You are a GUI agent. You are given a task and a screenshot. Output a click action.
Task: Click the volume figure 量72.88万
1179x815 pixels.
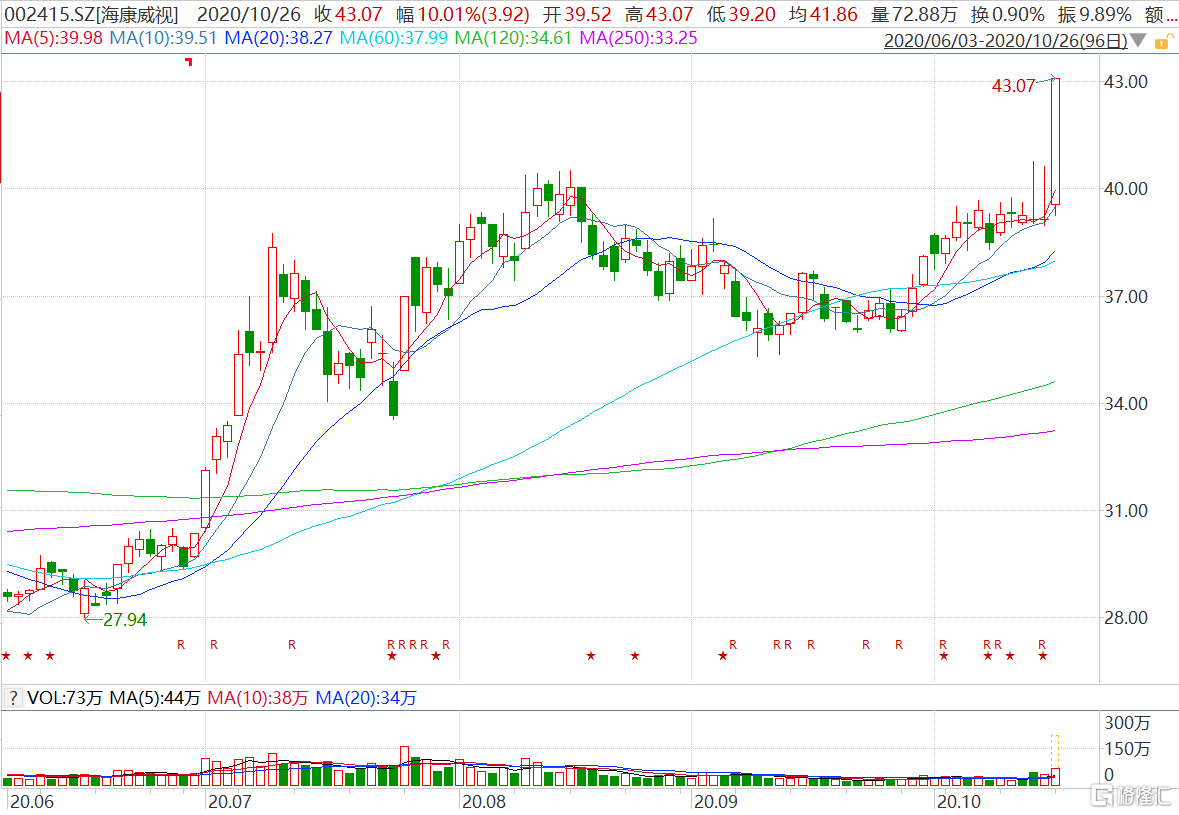[914, 14]
